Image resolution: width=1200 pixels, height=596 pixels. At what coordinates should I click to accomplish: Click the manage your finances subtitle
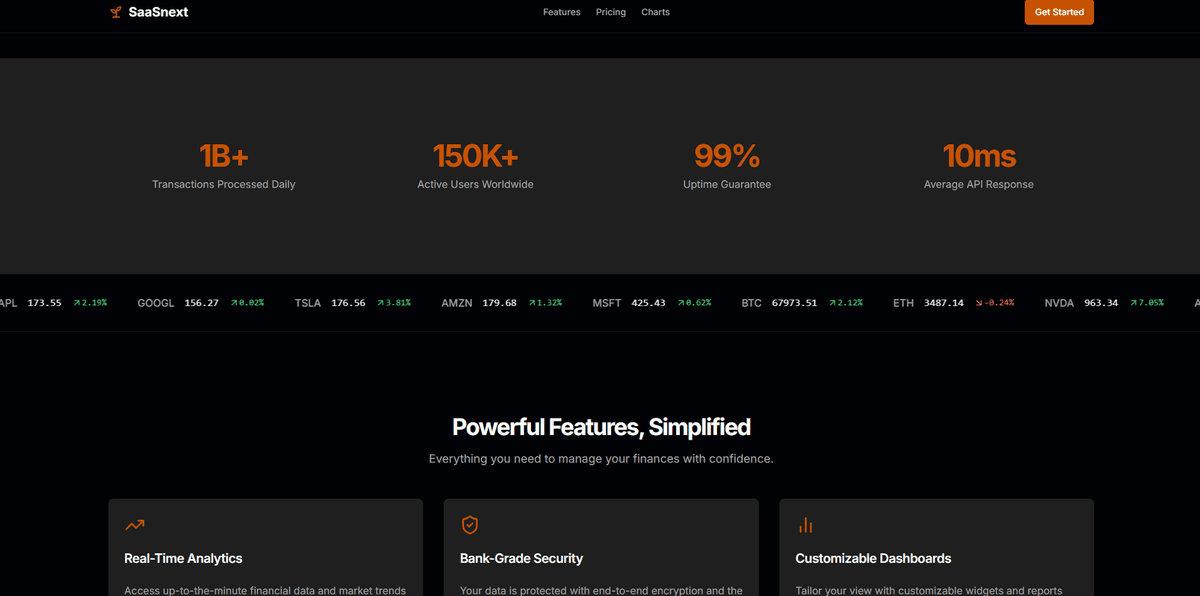click(x=601, y=459)
